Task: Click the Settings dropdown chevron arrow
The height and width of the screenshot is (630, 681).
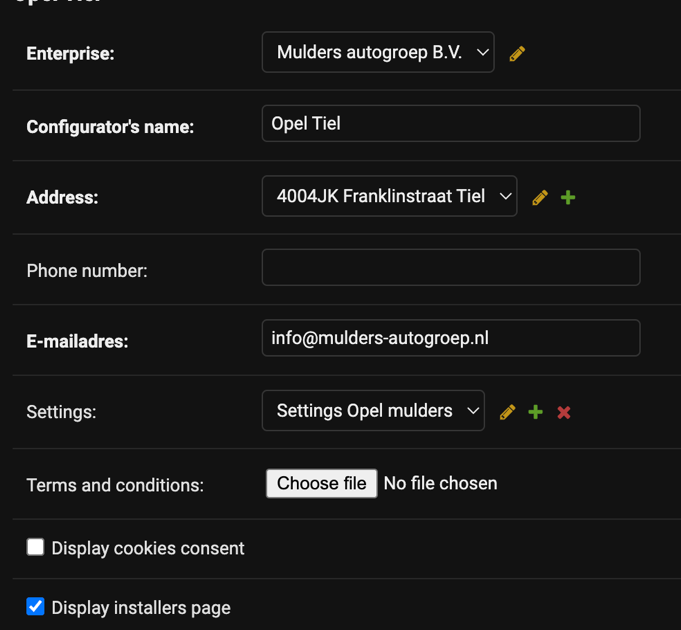Action: [x=473, y=411]
